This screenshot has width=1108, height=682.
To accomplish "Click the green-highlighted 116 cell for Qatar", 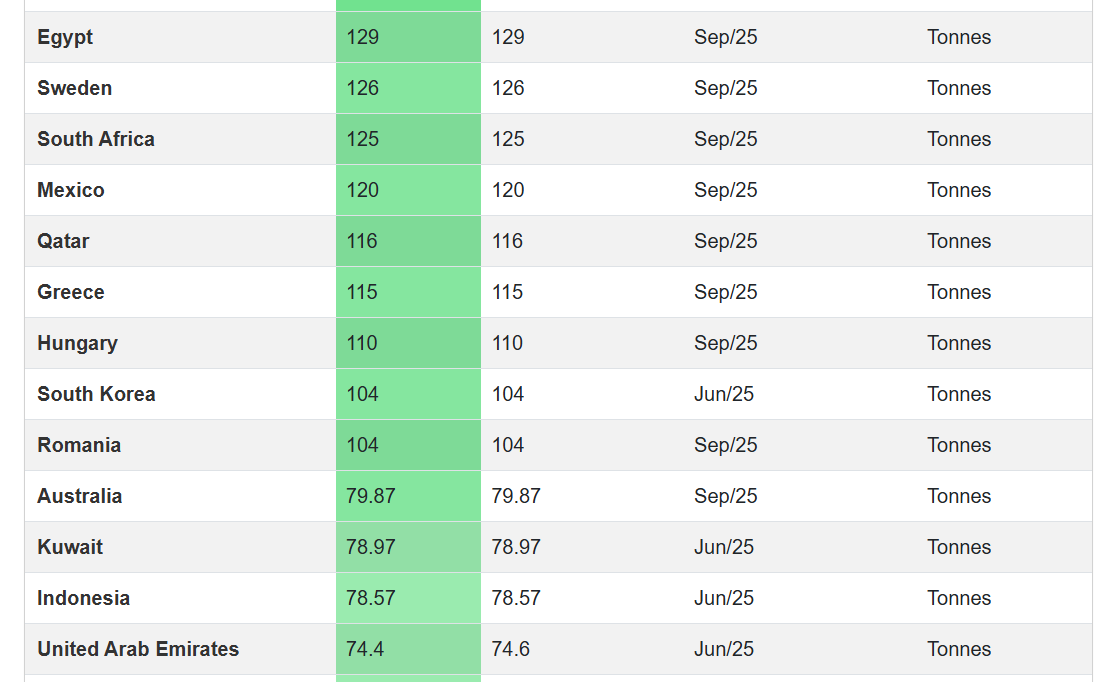I will coord(362,241).
